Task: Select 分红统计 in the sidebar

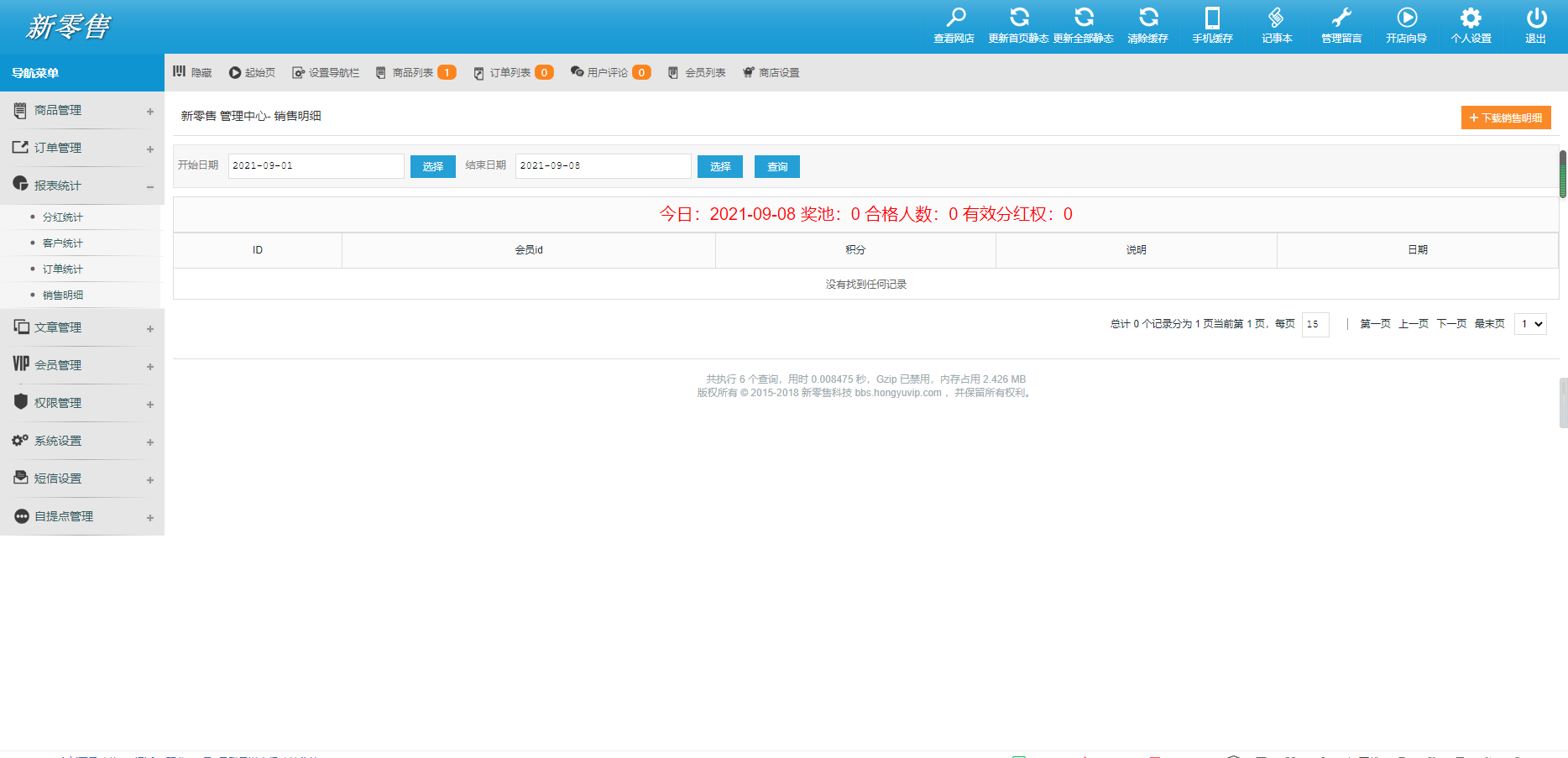Action: point(63,217)
